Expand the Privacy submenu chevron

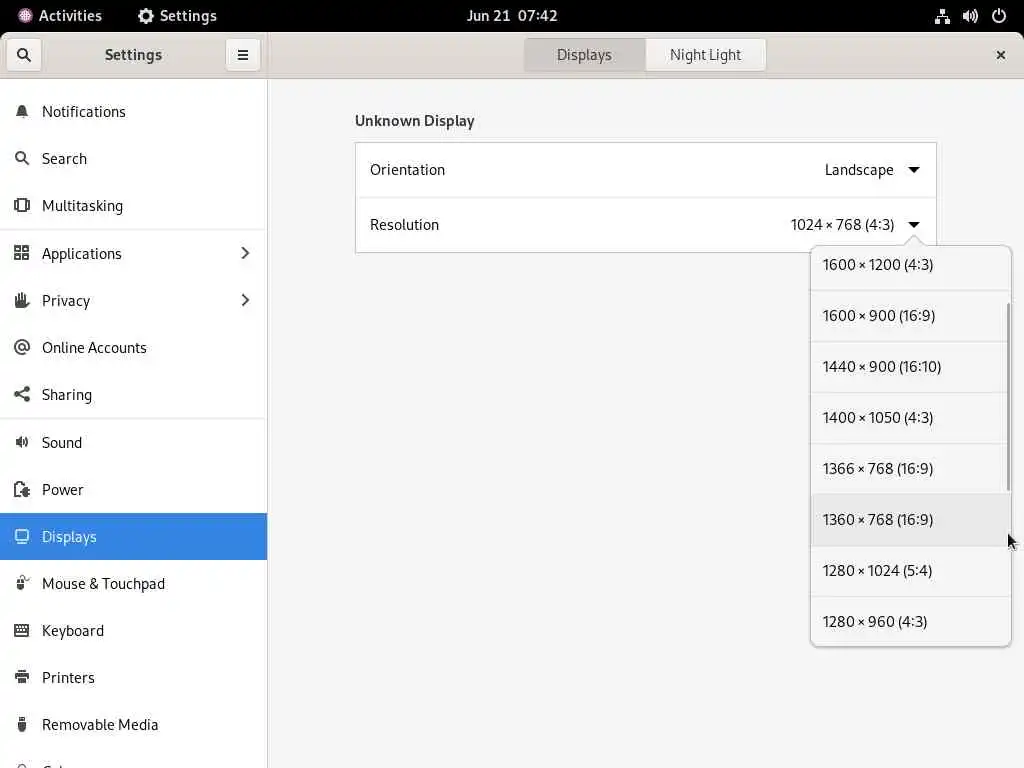click(245, 300)
